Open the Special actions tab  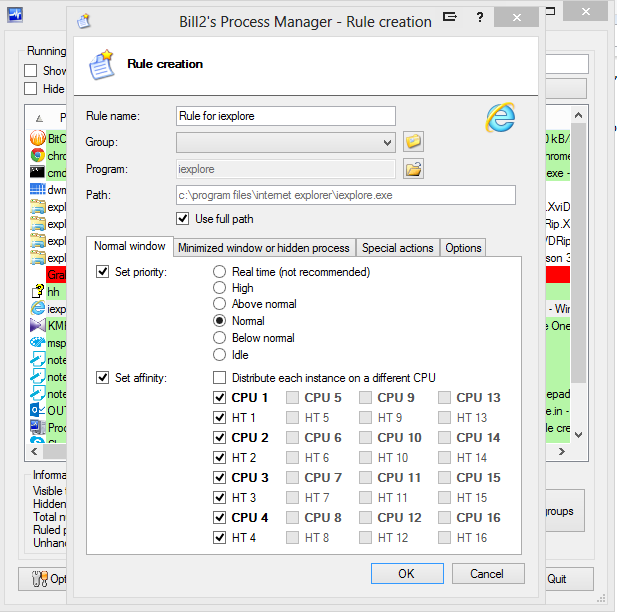(397, 248)
